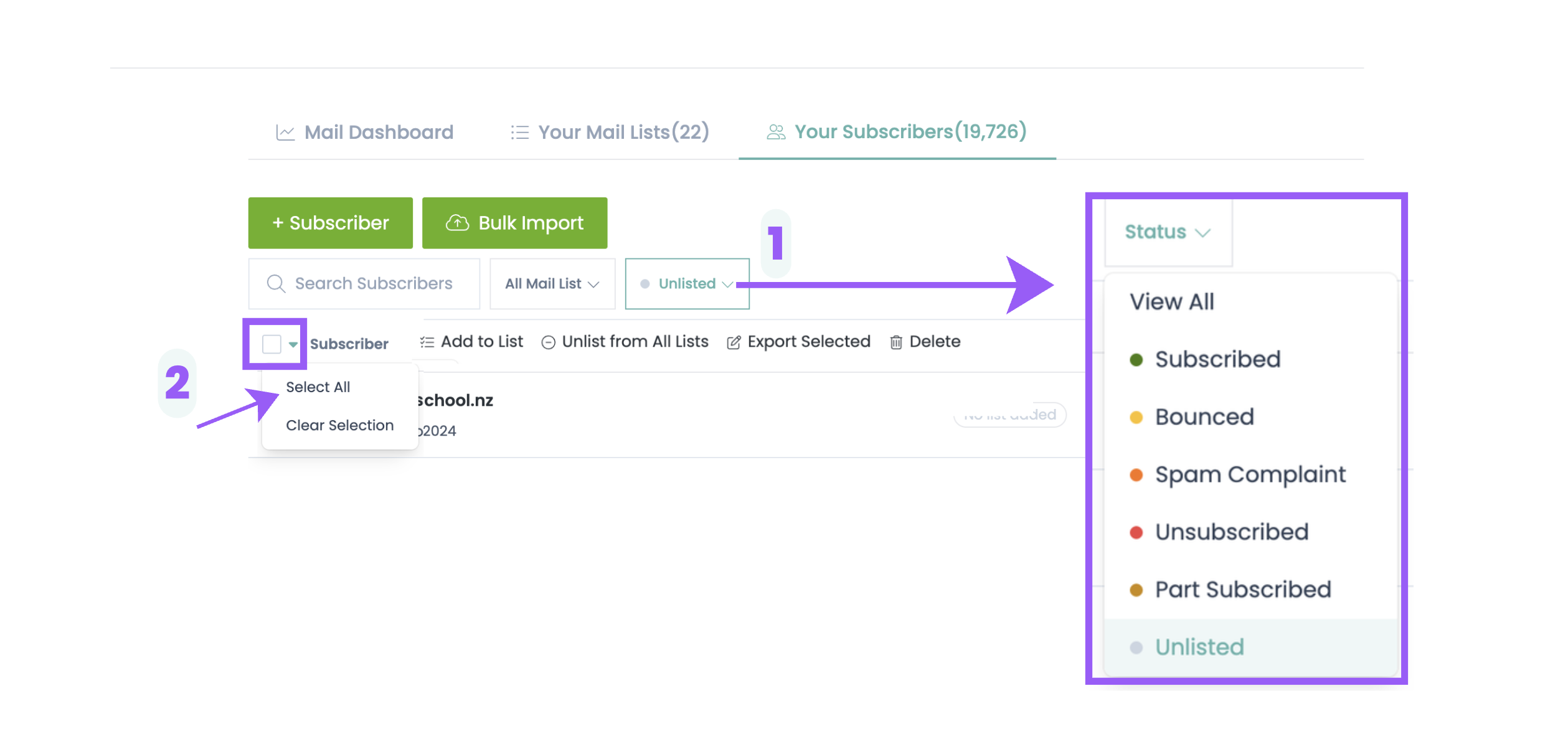Screen dimensions: 1568x752
Task: Click the Delete trash can icon
Action: [x=895, y=342]
